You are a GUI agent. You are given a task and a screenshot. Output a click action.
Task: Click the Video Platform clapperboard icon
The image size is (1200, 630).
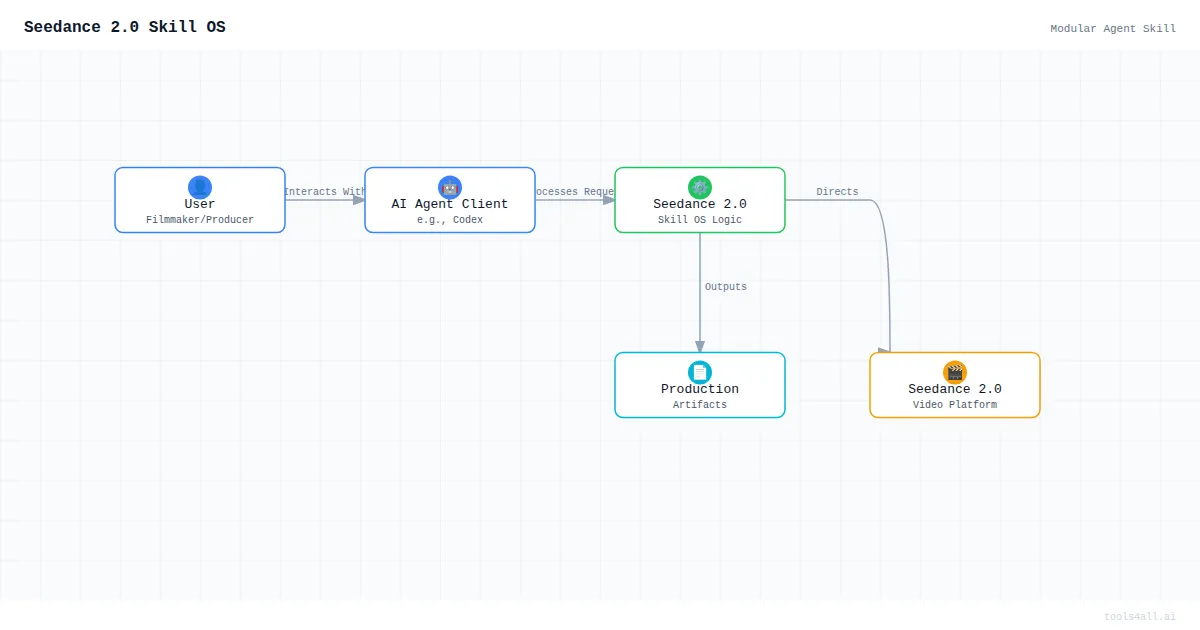tap(955, 372)
